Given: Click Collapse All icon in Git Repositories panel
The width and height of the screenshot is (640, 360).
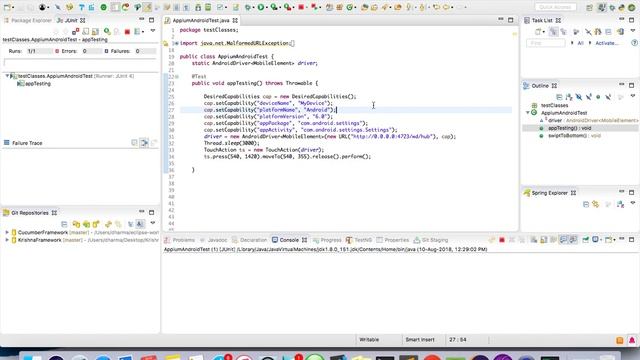Looking at the screenshot, I should [x=64, y=224].
